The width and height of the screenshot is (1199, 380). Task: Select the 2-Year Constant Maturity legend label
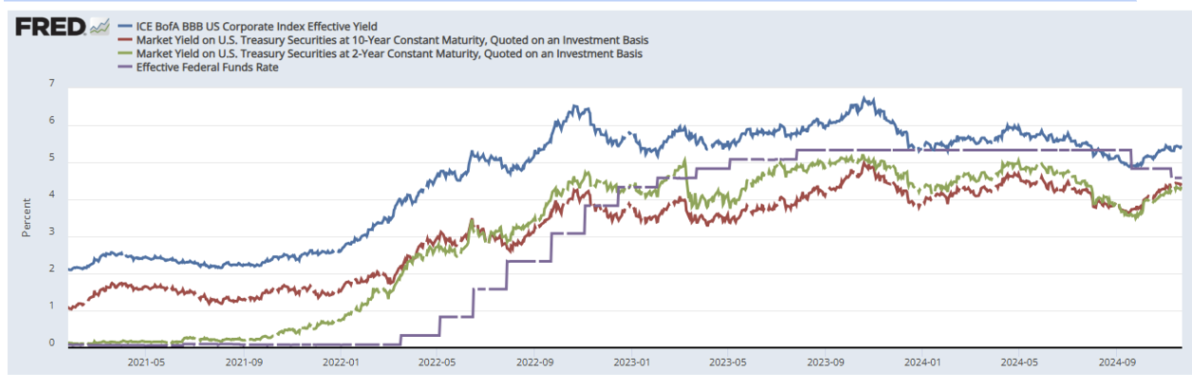(387, 54)
